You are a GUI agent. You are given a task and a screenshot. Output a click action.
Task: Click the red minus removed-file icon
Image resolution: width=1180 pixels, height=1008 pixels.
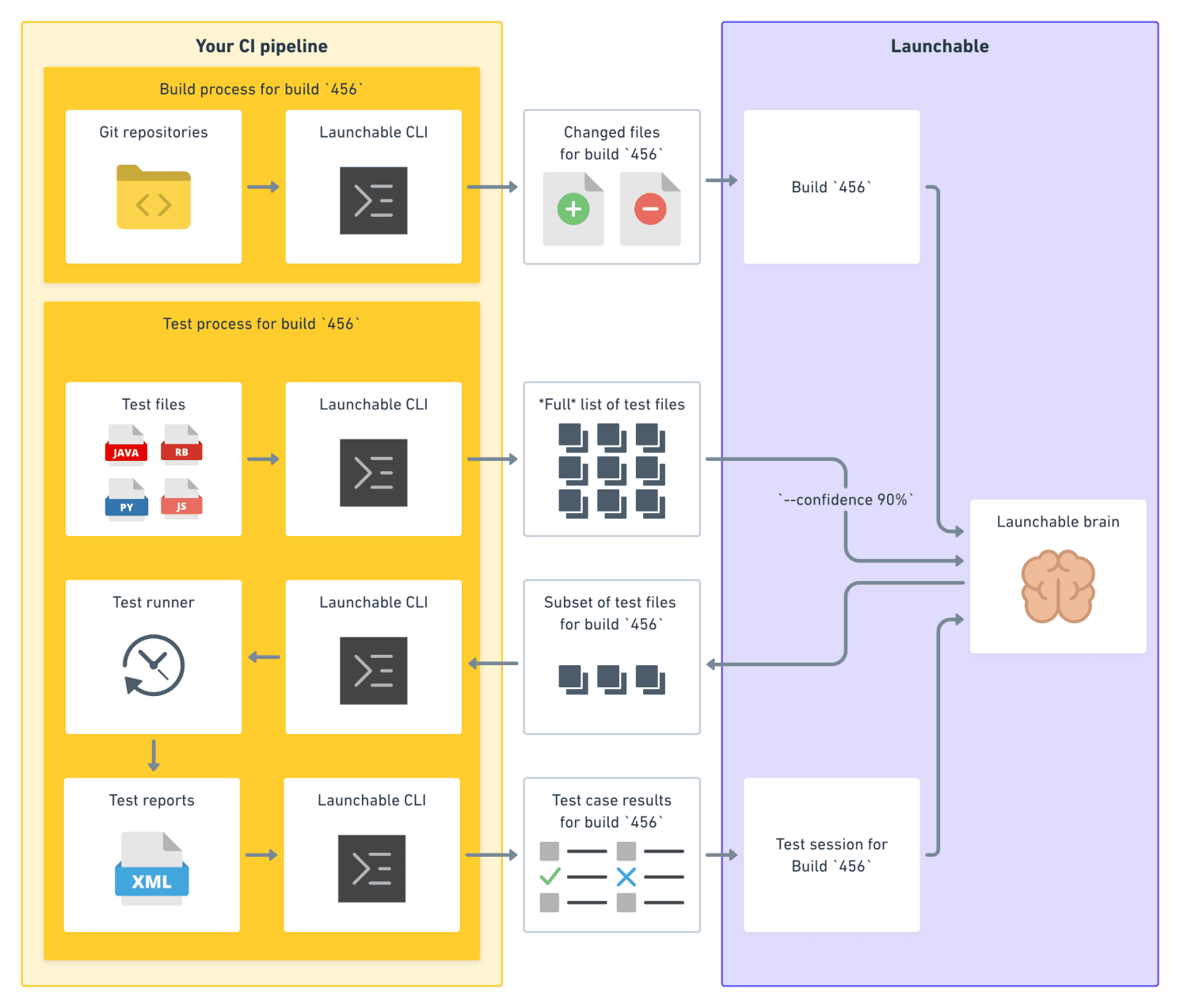650,209
